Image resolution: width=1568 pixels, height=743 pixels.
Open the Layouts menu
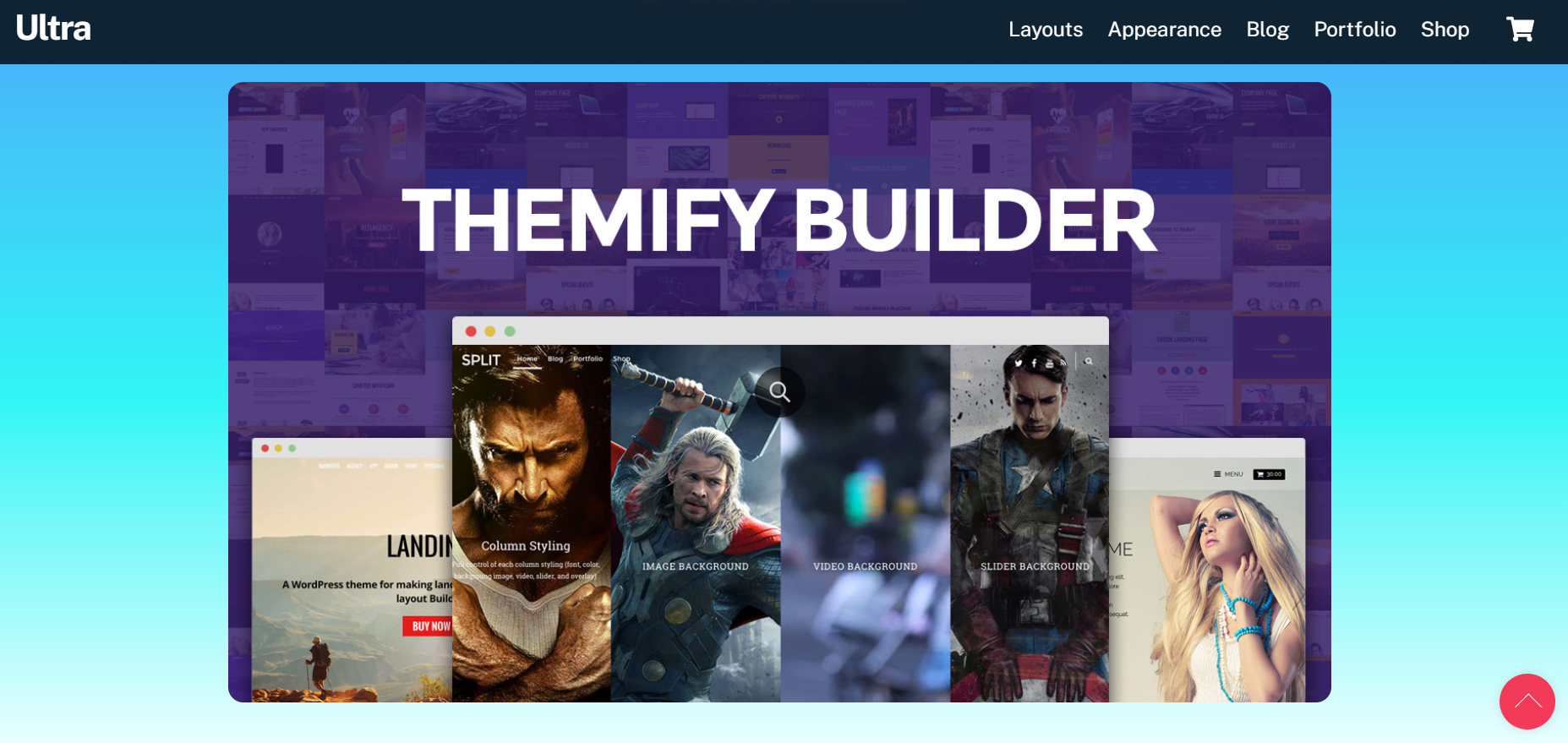click(1045, 30)
